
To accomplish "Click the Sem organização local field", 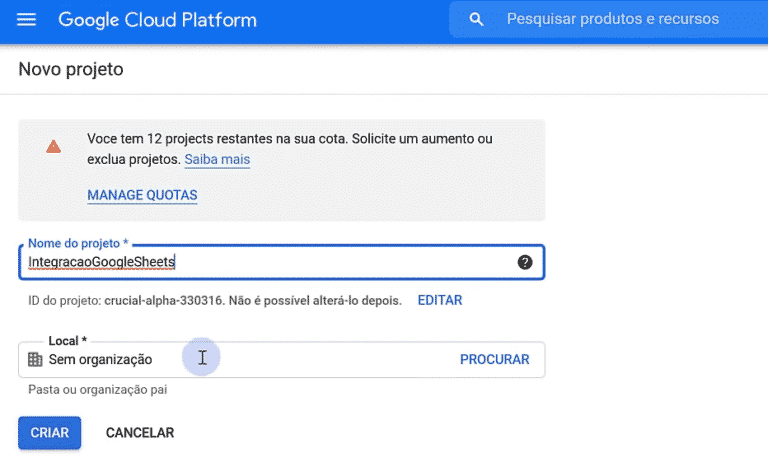I will tap(282, 359).
